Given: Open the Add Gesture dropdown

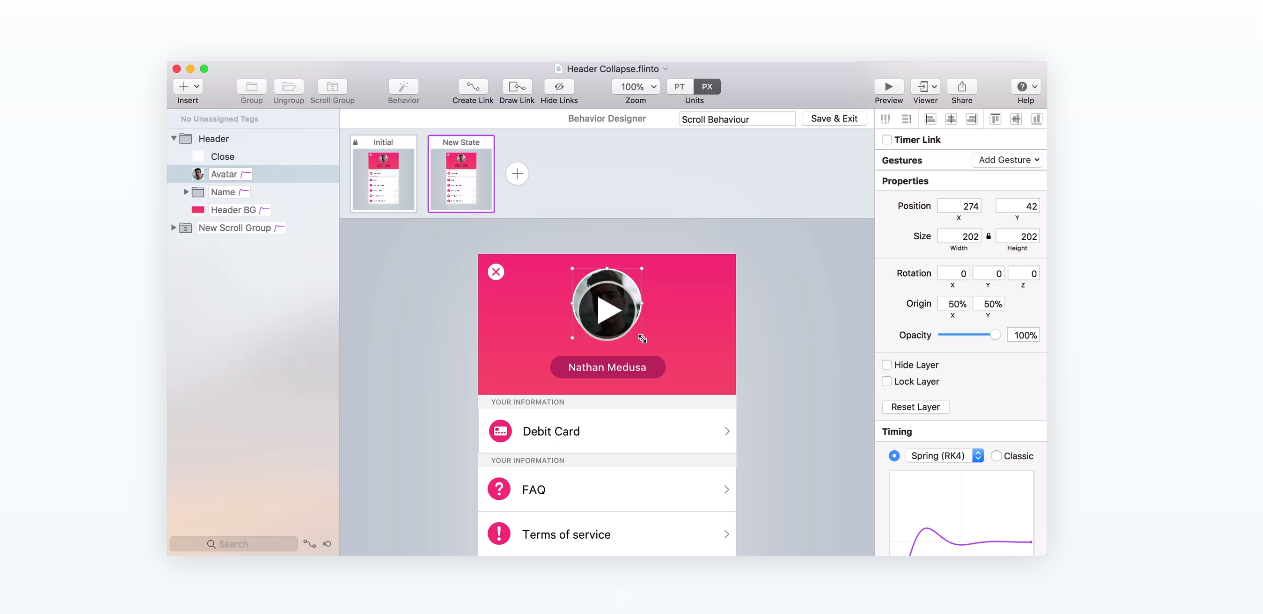Looking at the screenshot, I should point(1008,160).
